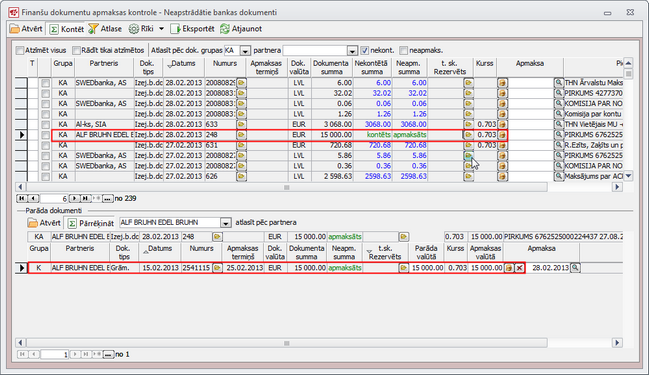Open the Atlase filter tool
The width and height of the screenshot is (649, 375).
[x=105, y=29]
